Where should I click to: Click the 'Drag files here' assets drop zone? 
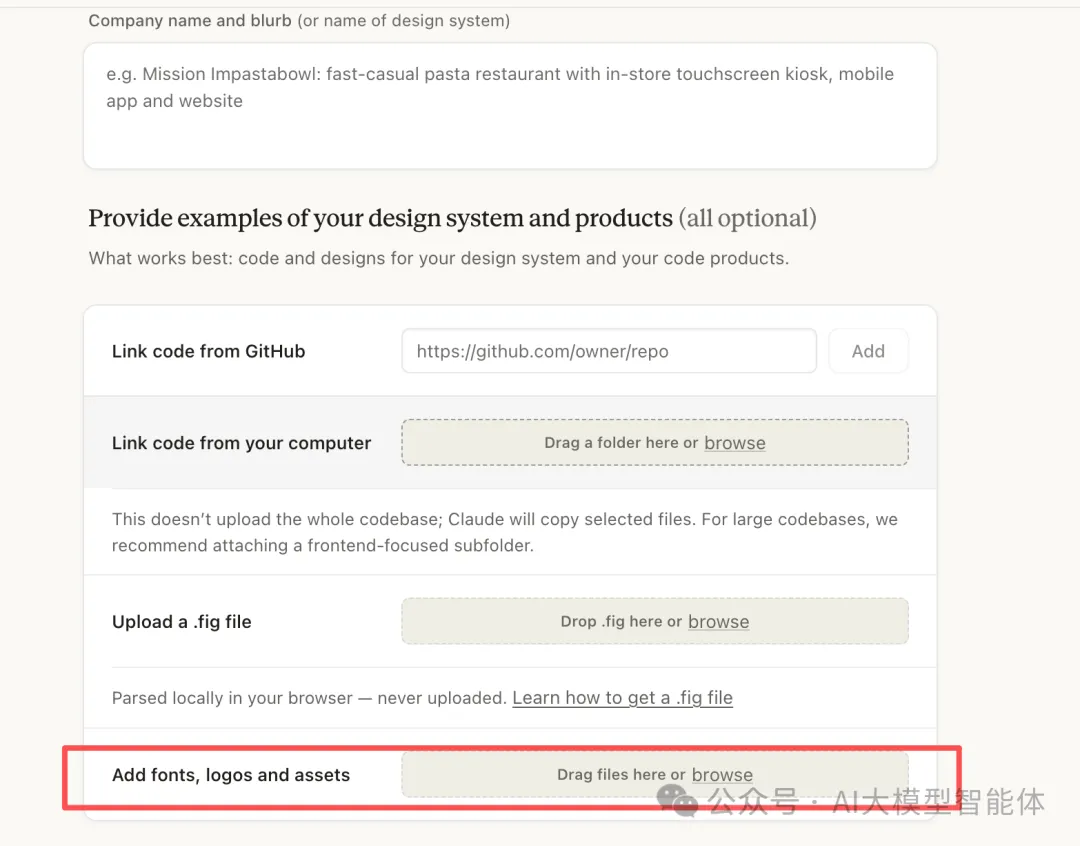(x=655, y=774)
